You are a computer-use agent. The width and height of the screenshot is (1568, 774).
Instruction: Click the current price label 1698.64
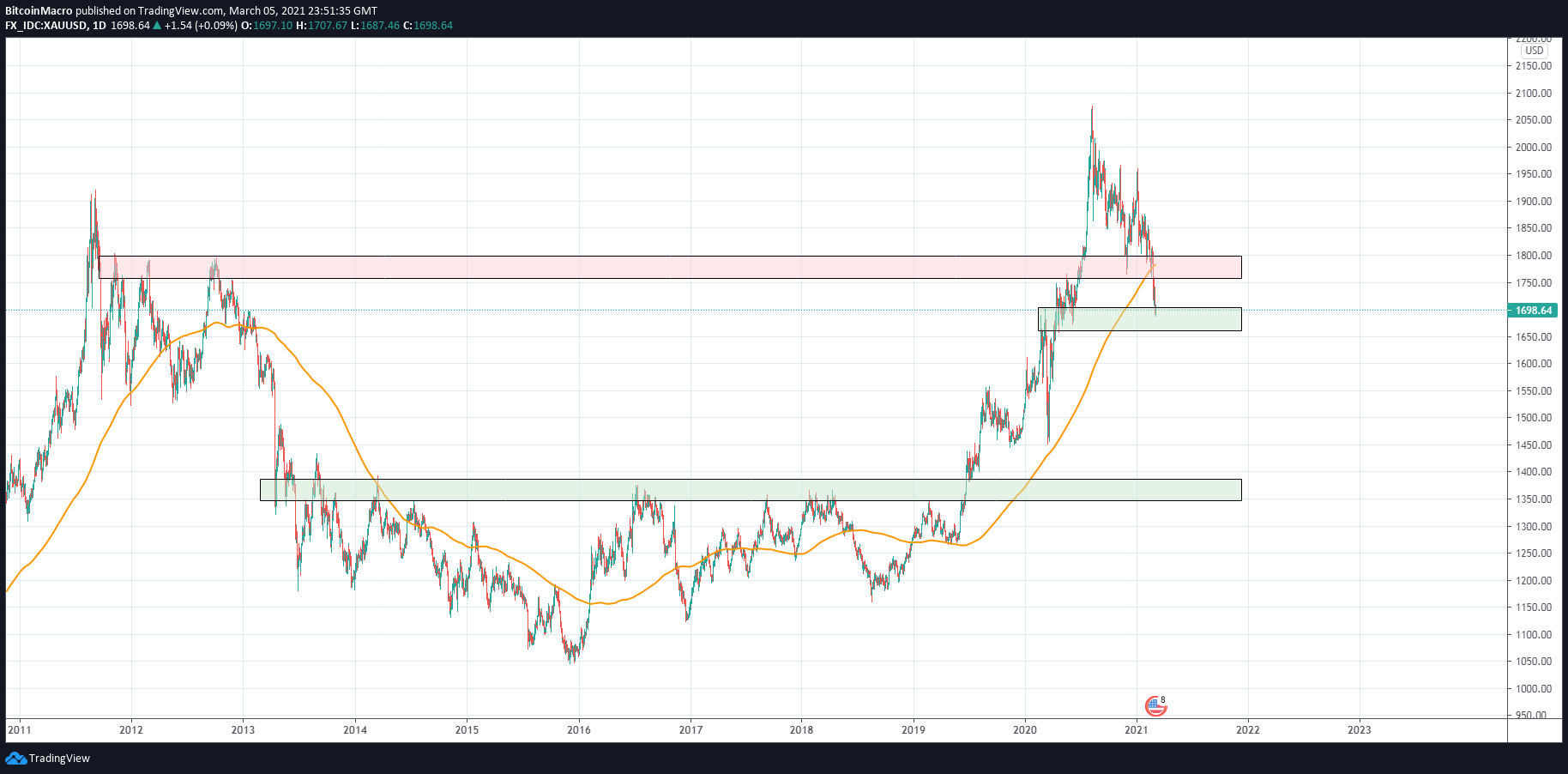pyautogui.click(x=1533, y=311)
